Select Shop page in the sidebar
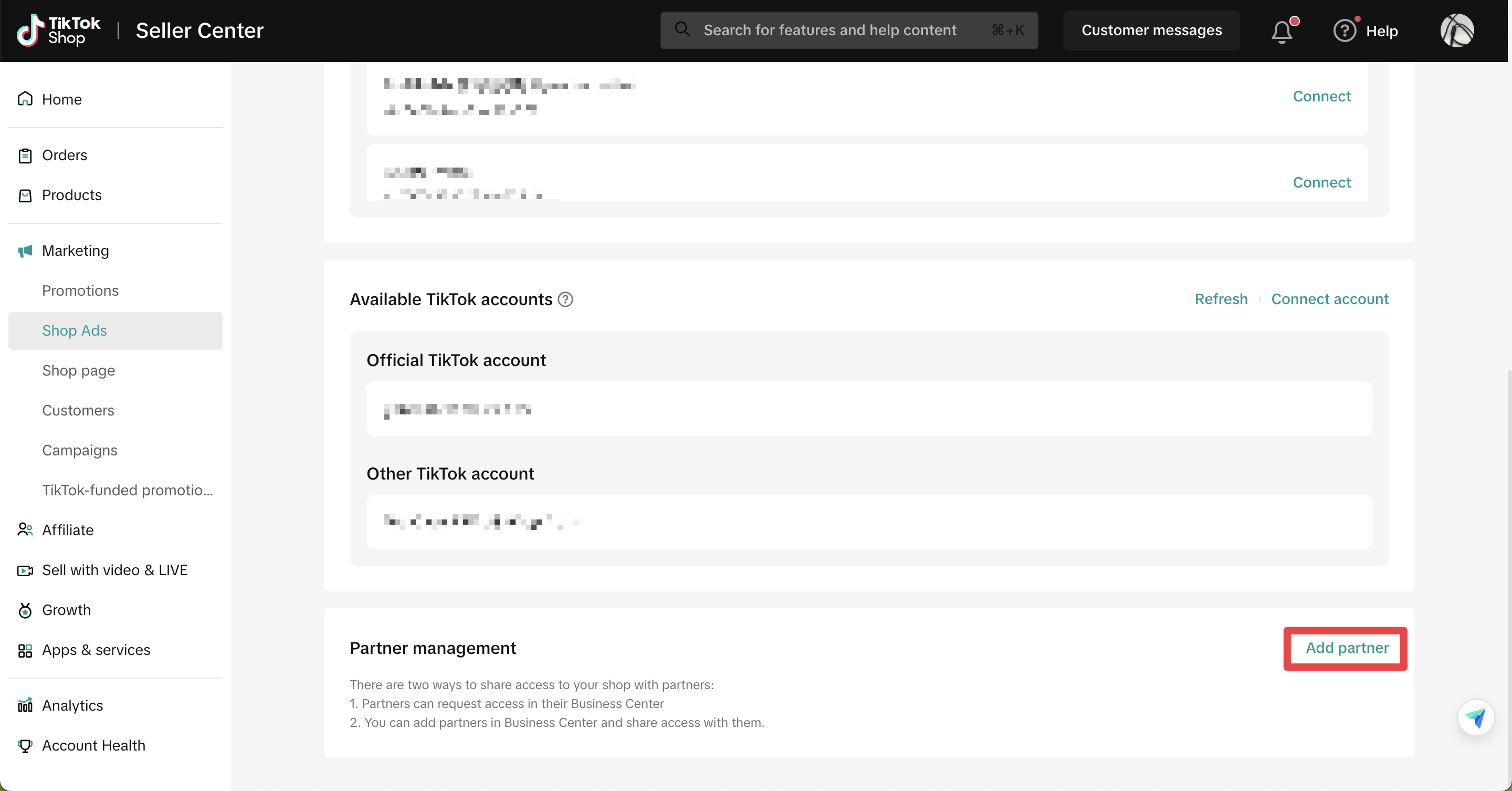The image size is (1512, 791). coord(79,370)
